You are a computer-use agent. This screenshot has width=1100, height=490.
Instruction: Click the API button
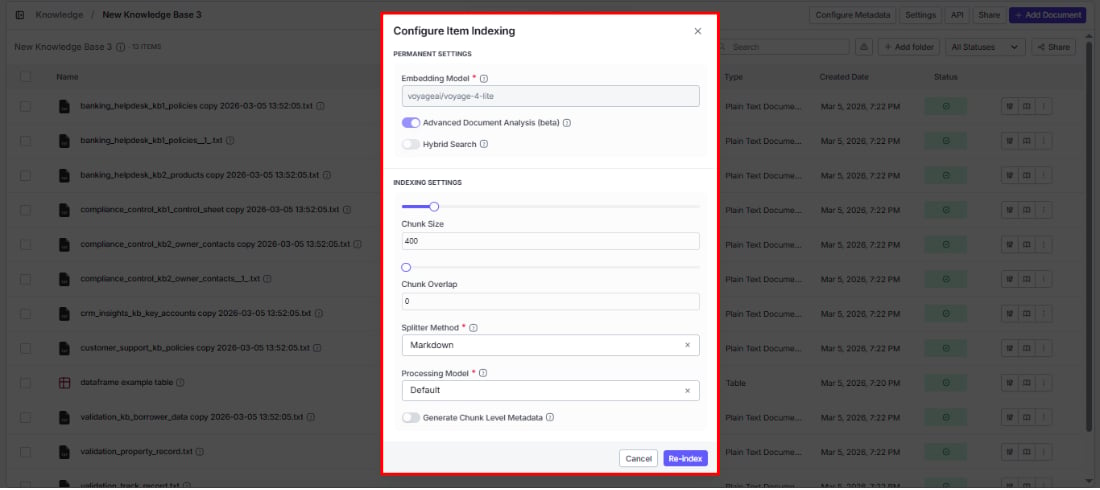point(956,15)
